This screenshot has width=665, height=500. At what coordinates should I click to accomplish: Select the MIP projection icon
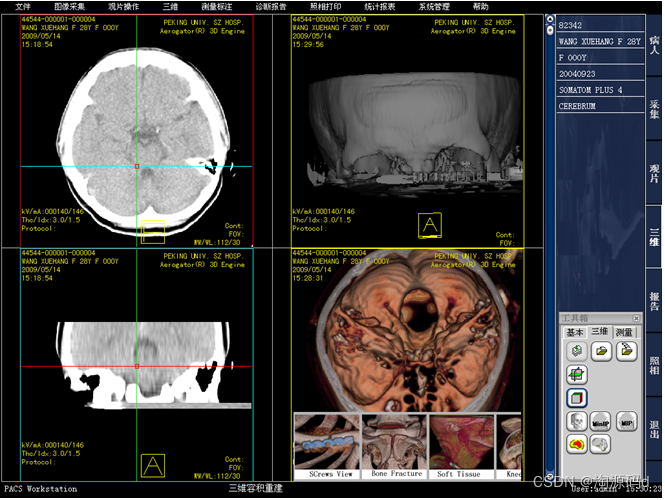(626, 422)
